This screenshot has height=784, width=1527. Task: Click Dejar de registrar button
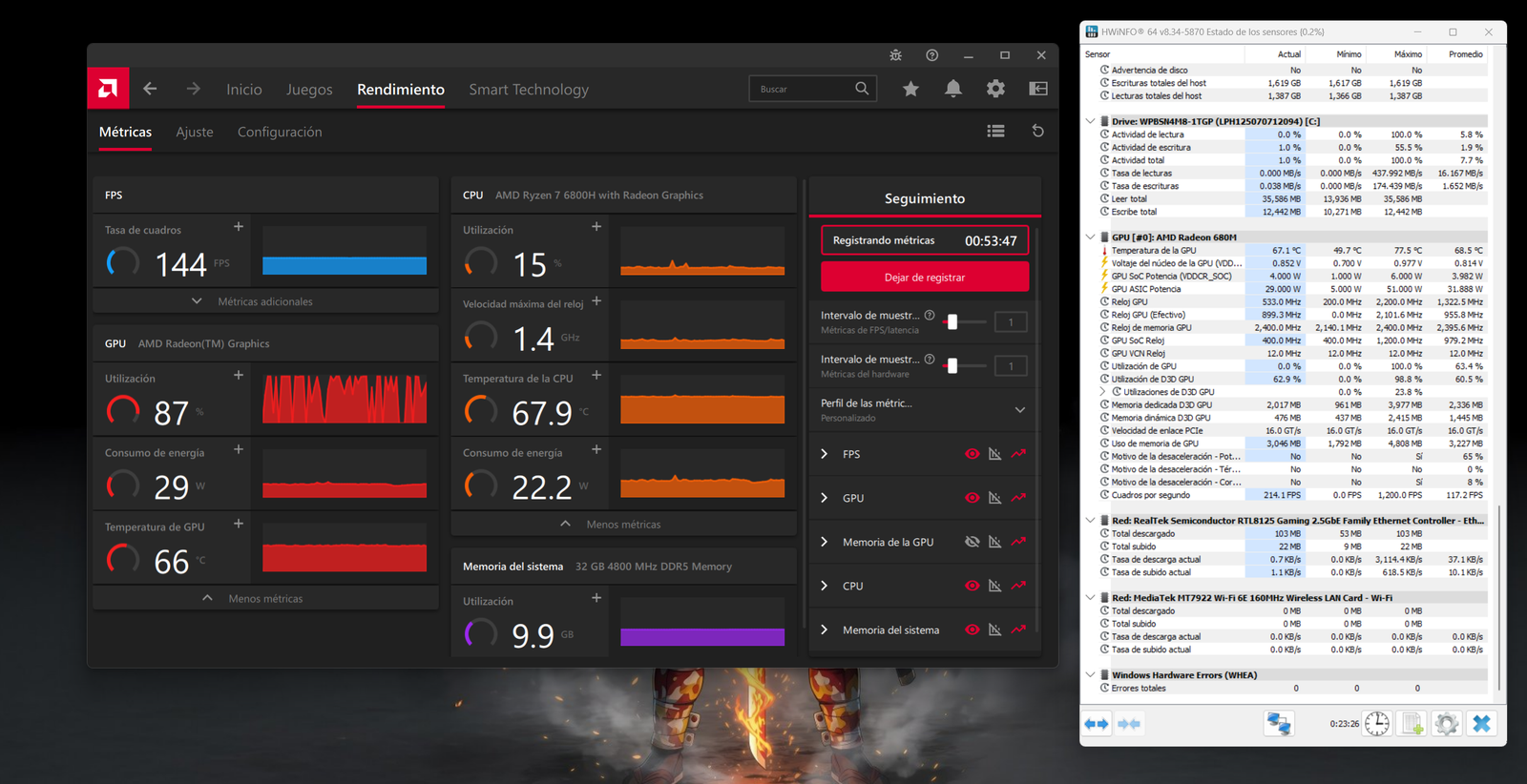coord(924,278)
